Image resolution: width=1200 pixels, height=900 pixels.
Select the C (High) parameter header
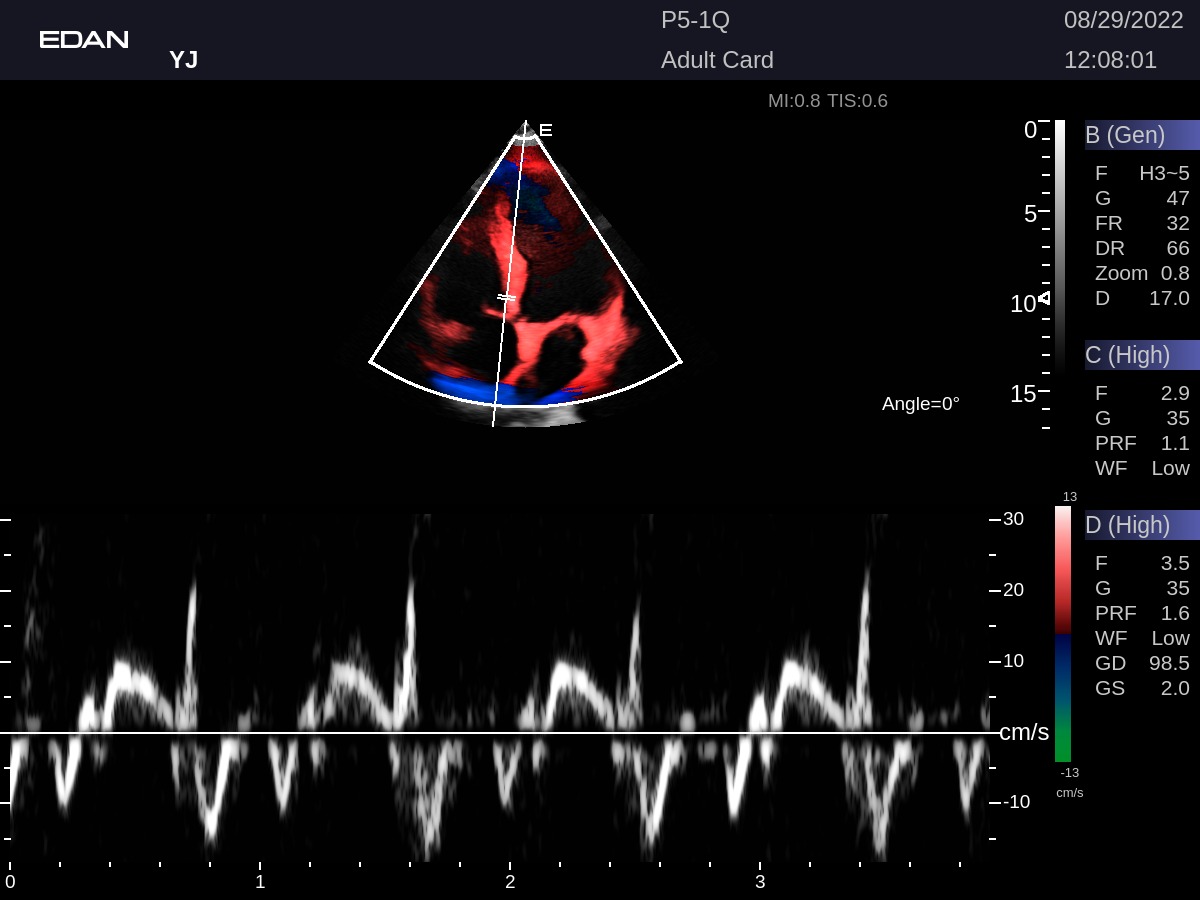(1141, 354)
